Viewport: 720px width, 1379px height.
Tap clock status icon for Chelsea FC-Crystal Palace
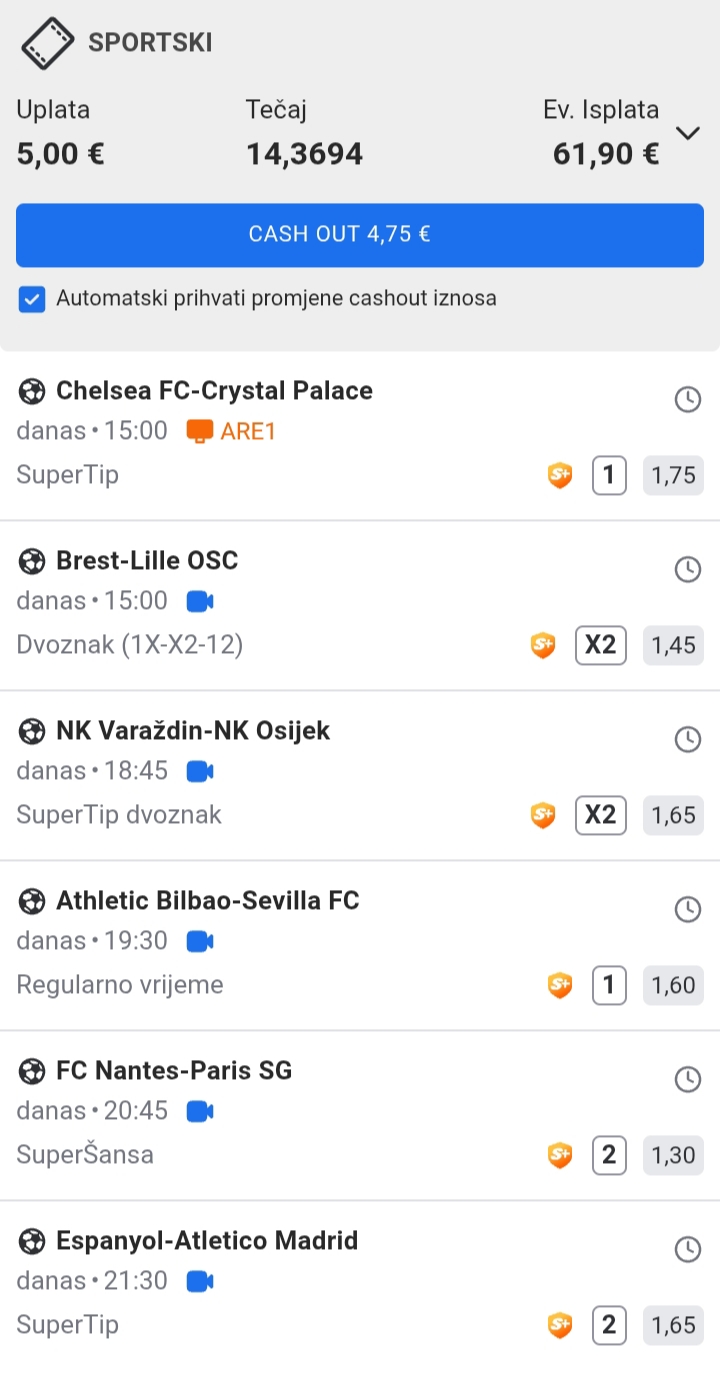pyautogui.click(x=688, y=400)
